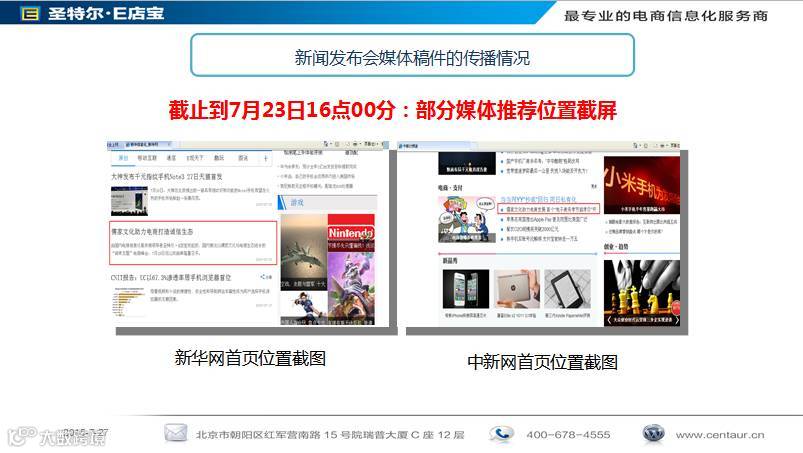Click the iPhone product thumbnail in 新品秀

(466, 289)
